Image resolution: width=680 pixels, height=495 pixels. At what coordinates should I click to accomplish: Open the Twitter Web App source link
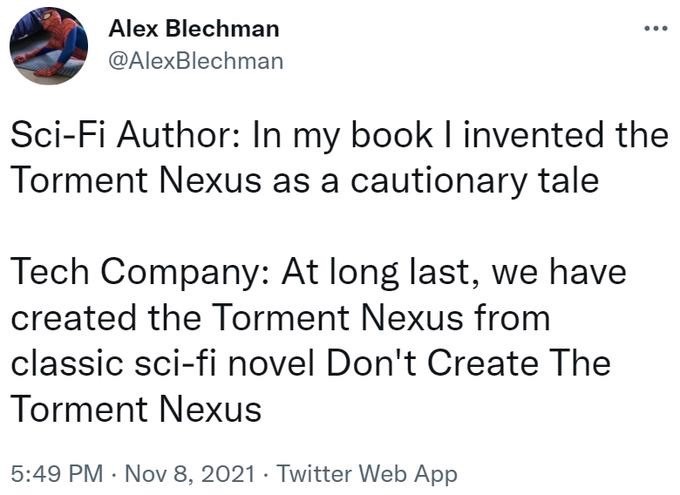[x=365, y=472]
